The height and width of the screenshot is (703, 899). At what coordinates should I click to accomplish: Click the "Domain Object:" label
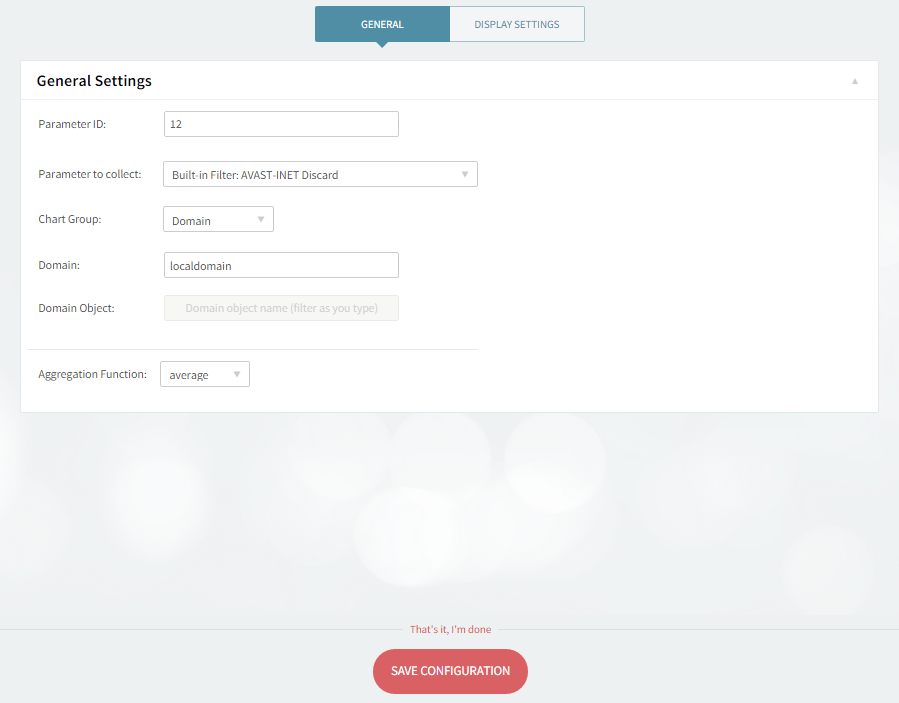click(x=76, y=308)
